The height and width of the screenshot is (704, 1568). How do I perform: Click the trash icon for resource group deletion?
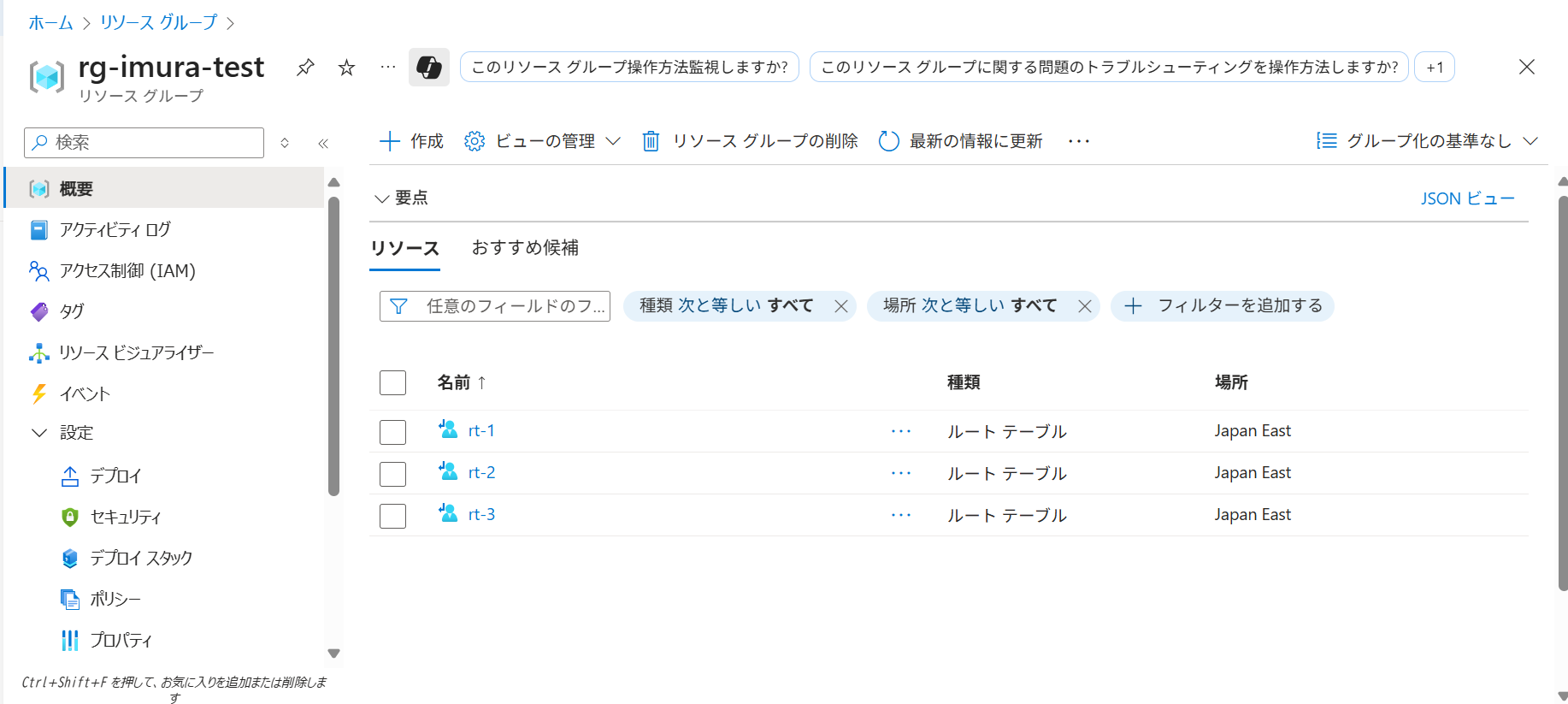[x=651, y=141]
